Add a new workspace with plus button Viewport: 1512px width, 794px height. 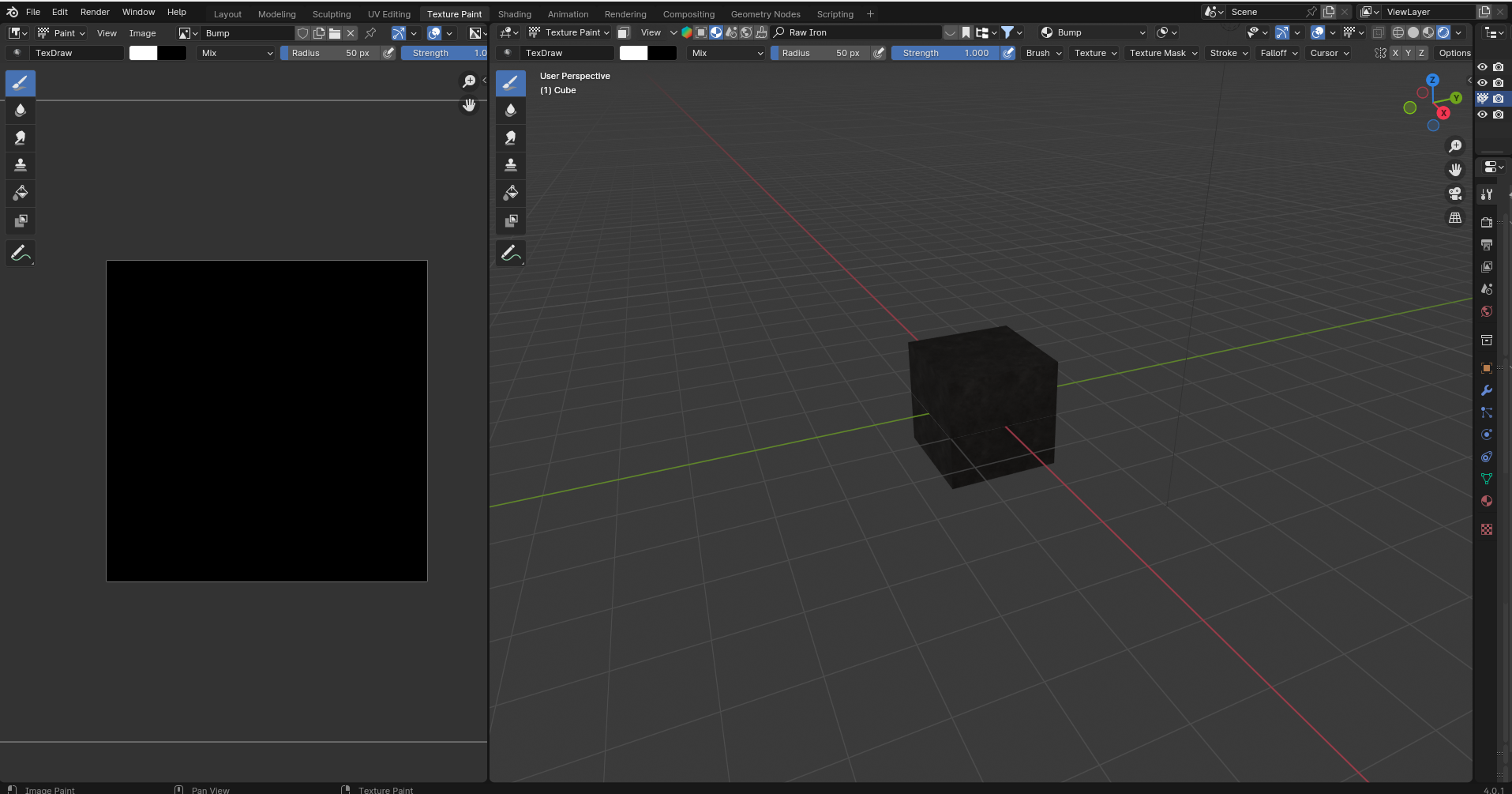[870, 14]
